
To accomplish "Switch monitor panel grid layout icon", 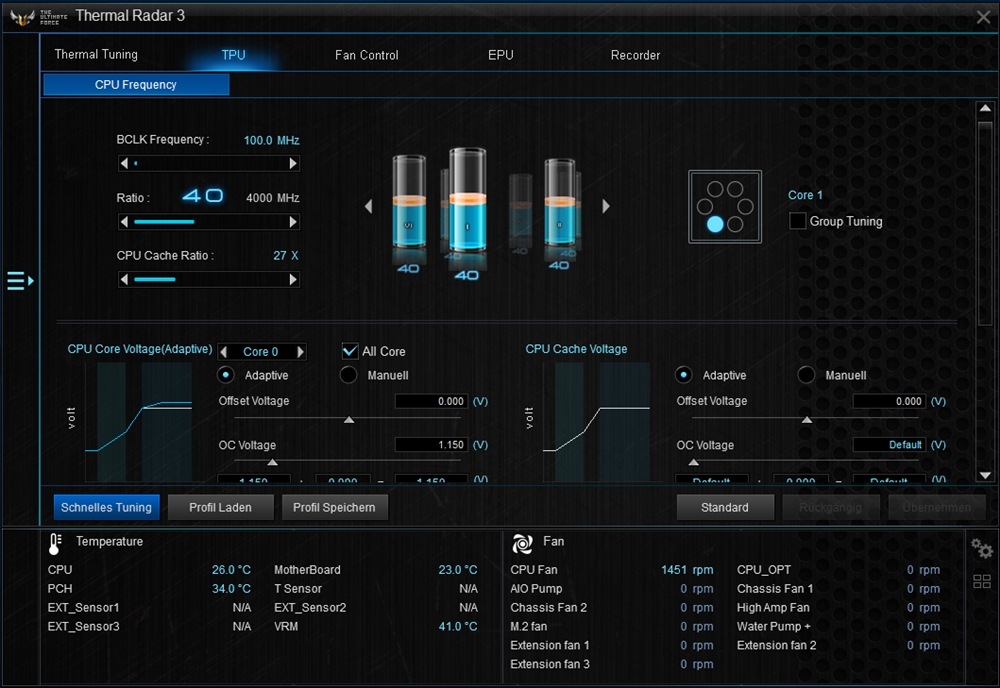I will coord(982,581).
